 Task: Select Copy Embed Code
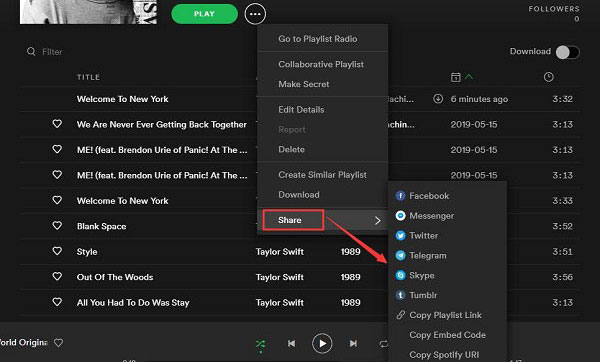tap(447, 335)
